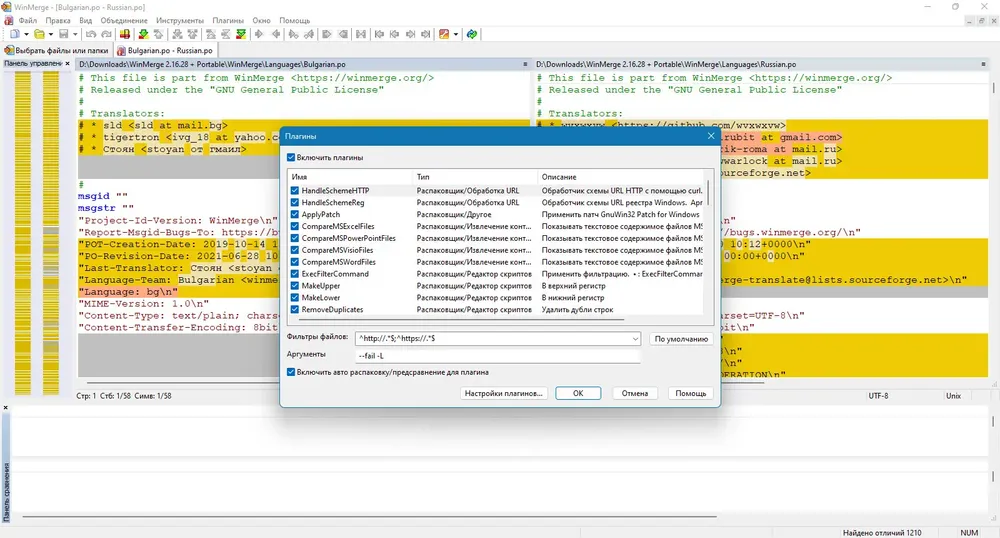The width and height of the screenshot is (1000, 538).
Task: Toggle auto unpack/prediff plugin checkbox
Action: click(291, 372)
